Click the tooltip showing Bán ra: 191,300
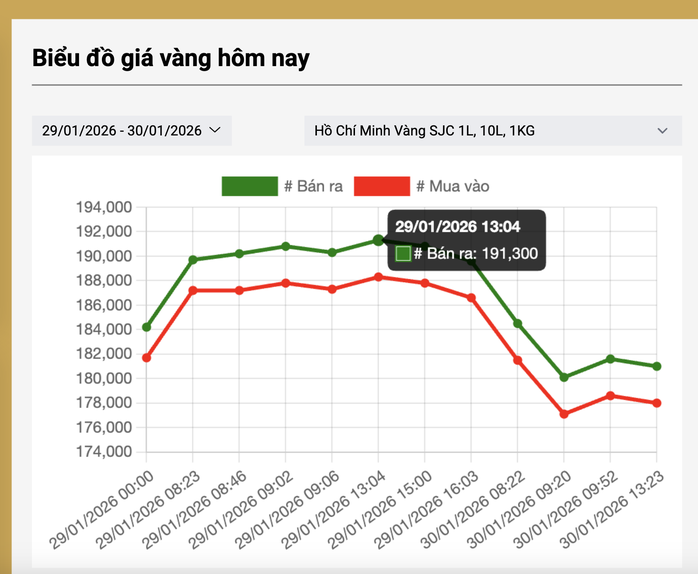The image size is (698, 574). click(x=466, y=241)
